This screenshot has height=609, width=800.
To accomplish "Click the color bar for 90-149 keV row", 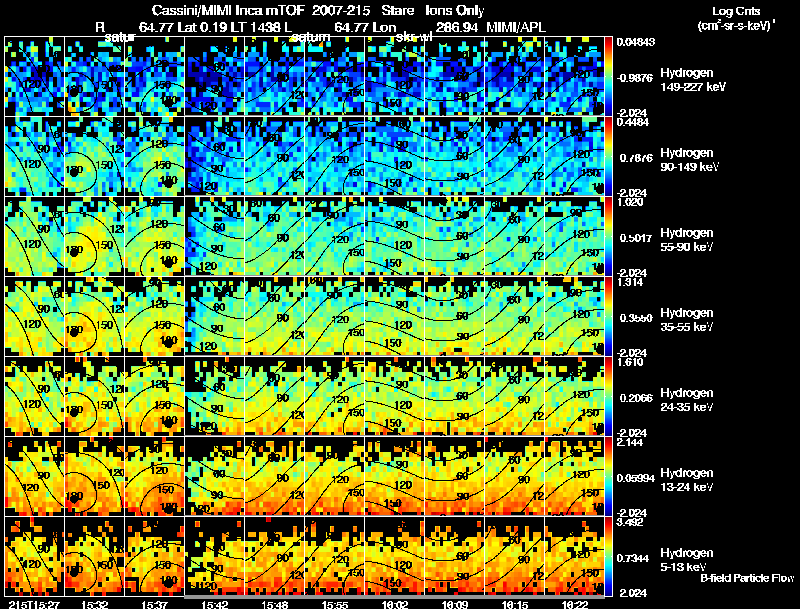I will (x=608, y=156).
